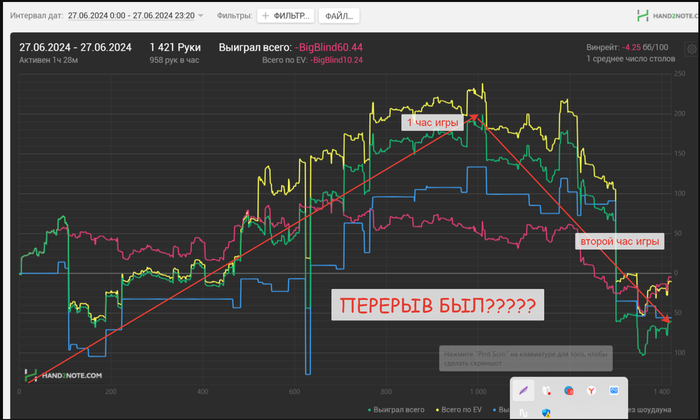Click the 200 y-axis tick label on the right
The image size is (700, 420).
(679, 113)
